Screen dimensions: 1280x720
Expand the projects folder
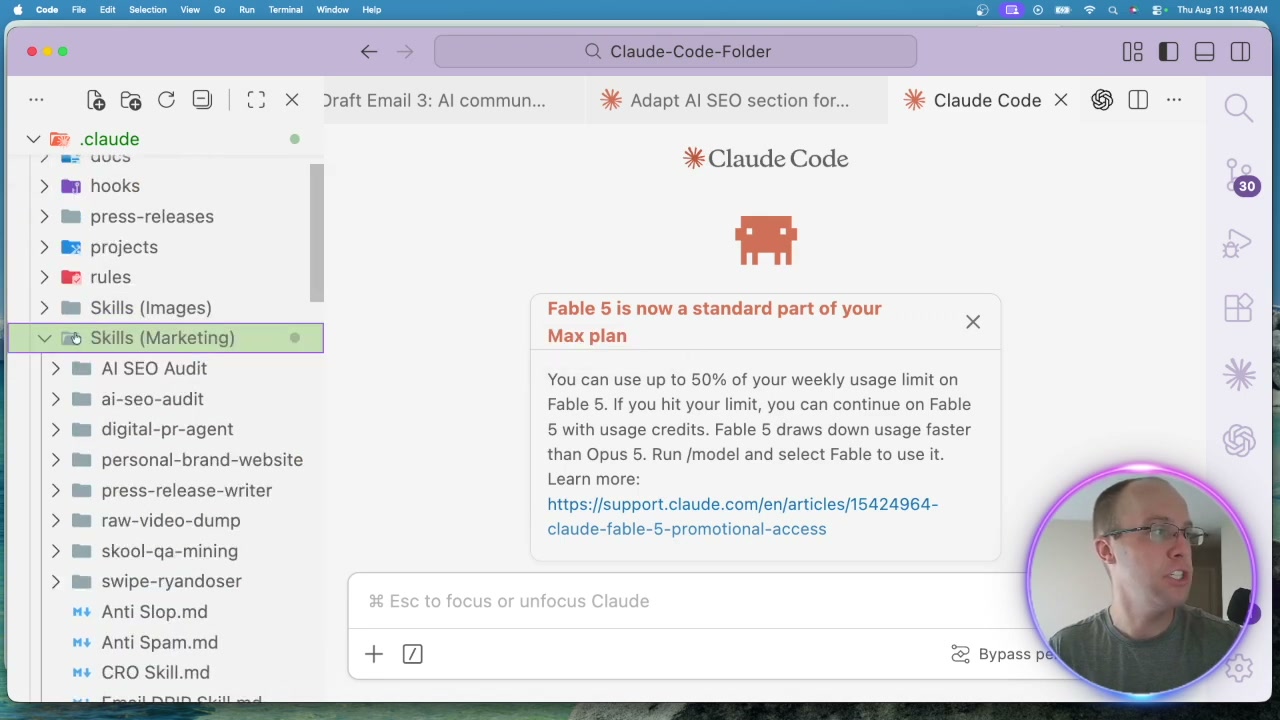click(44, 247)
